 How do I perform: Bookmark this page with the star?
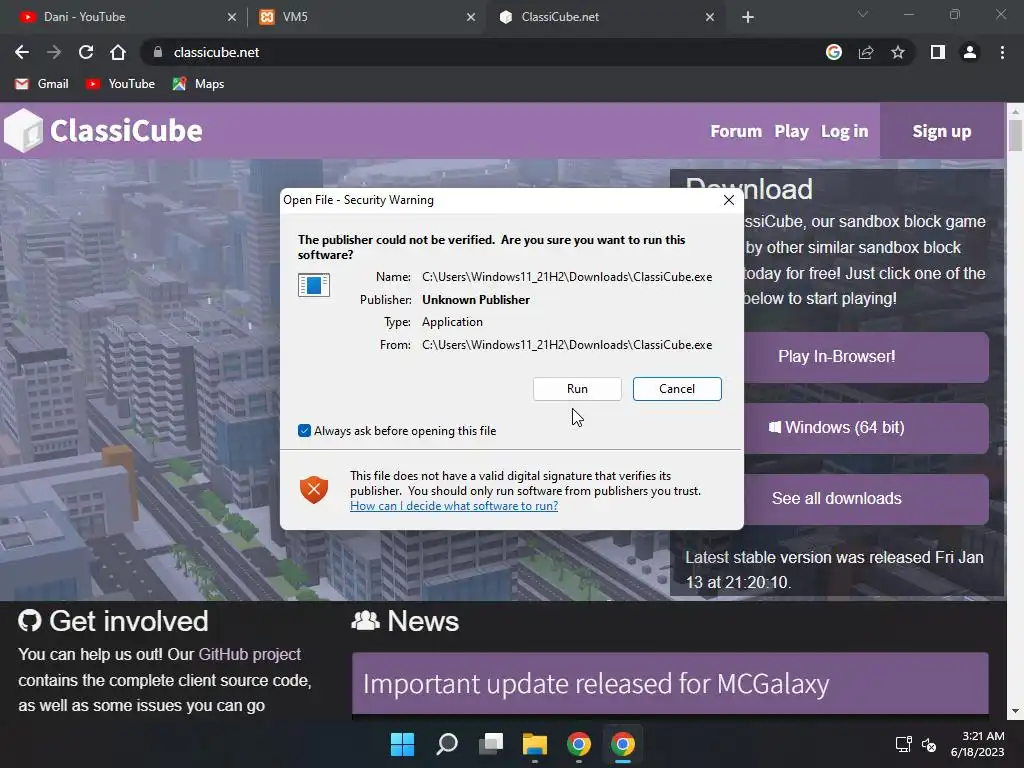898,52
